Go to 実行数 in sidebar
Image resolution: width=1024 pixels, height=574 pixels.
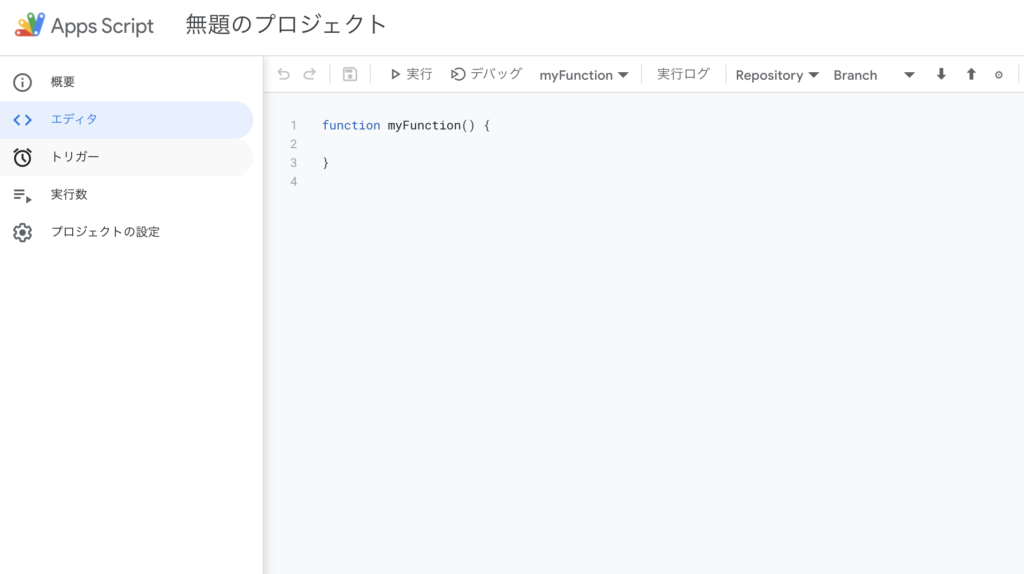[127, 195]
